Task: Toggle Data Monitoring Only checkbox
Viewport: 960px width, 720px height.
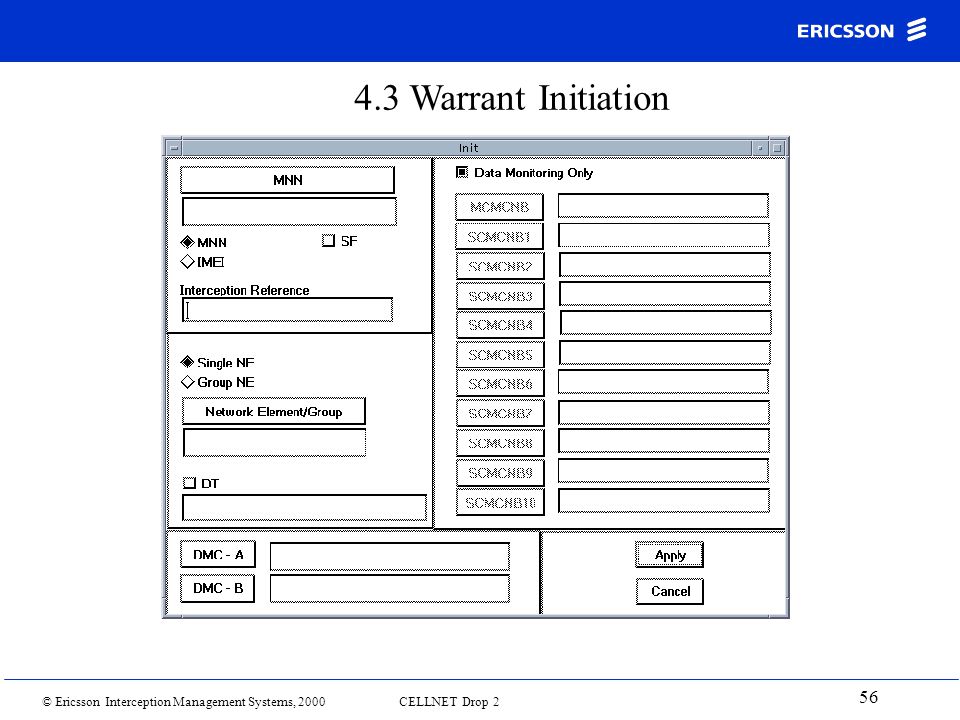Action: [462, 173]
